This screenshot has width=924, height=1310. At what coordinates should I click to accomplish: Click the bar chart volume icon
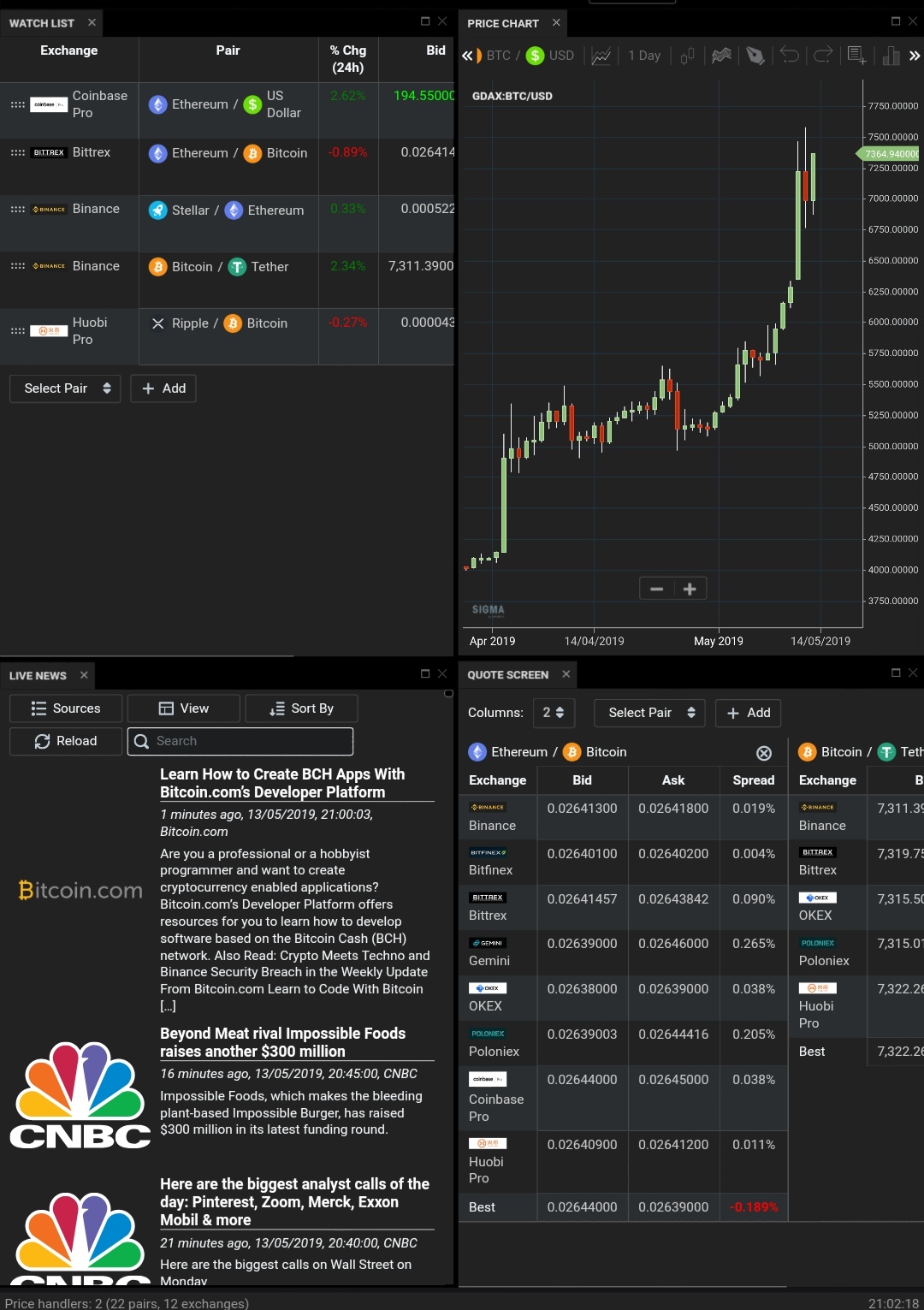pos(891,56)
